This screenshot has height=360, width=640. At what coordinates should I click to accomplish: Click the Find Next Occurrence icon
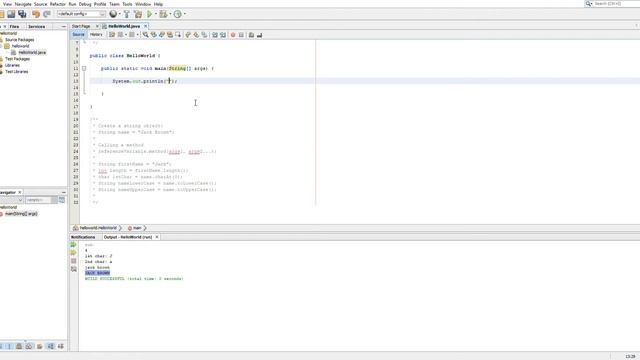click(162, 35)
